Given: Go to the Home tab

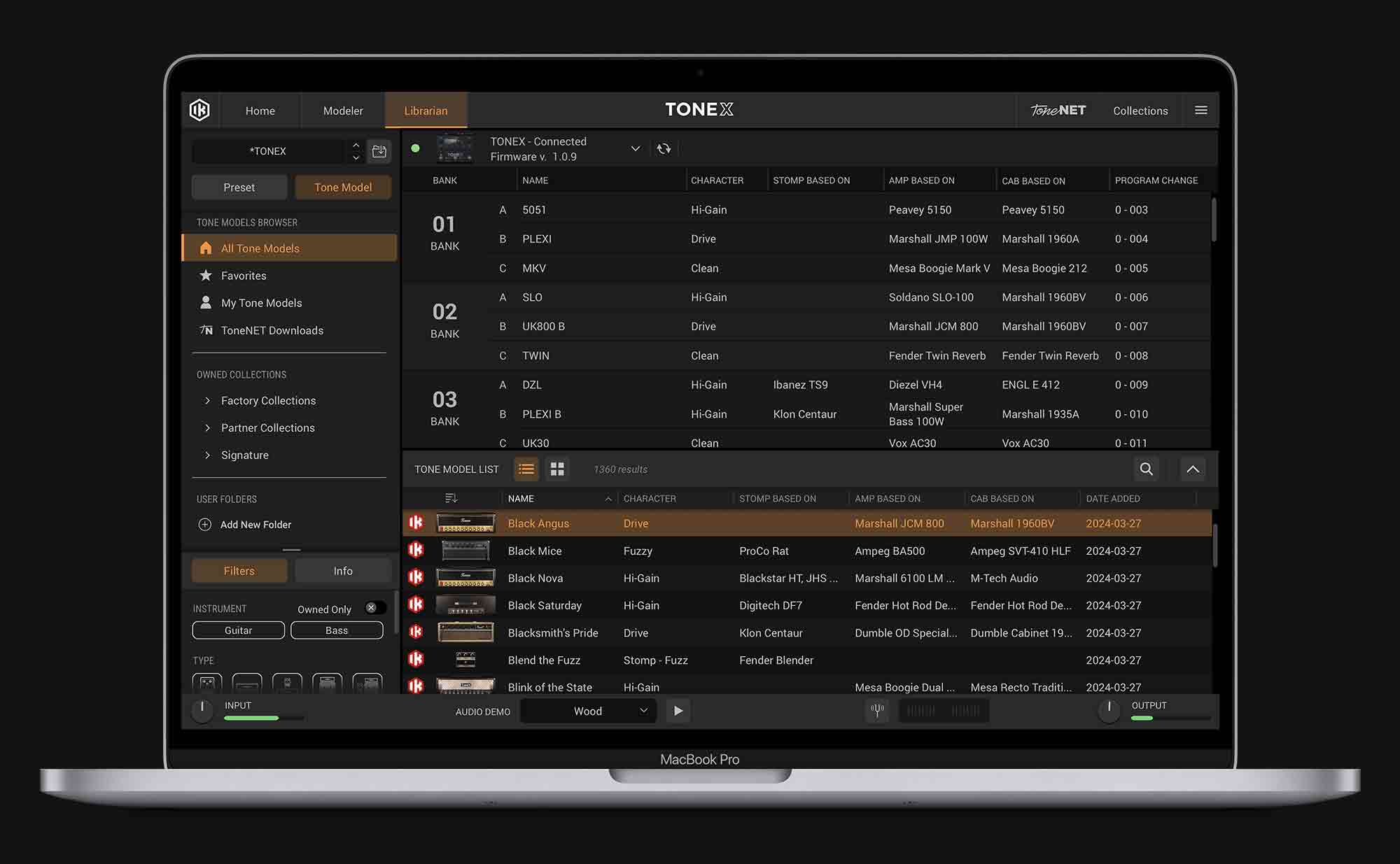Looking at the screenshot, I should [260, 111].
